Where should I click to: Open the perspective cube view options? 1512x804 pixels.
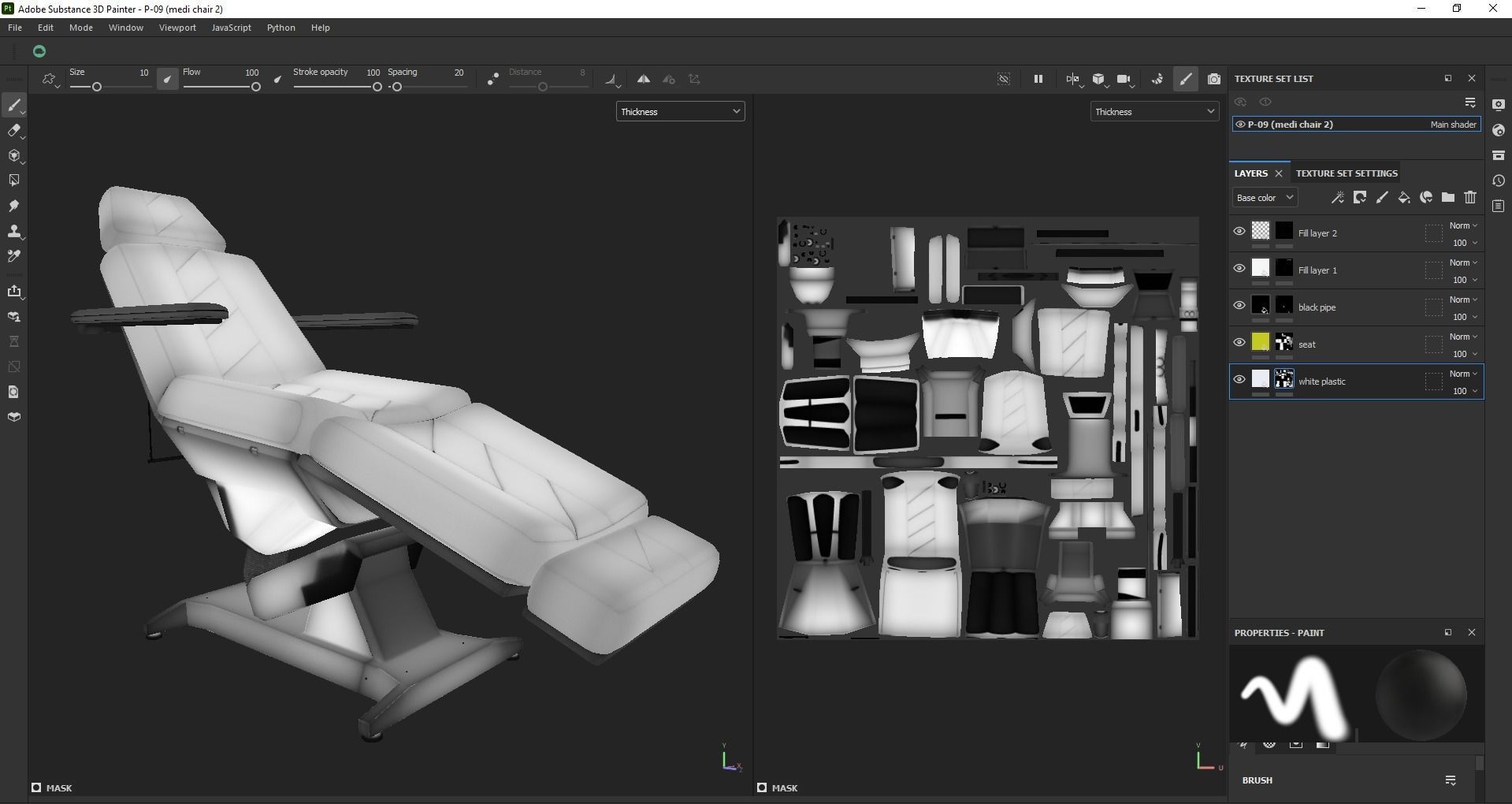[x=1099, y=79]
